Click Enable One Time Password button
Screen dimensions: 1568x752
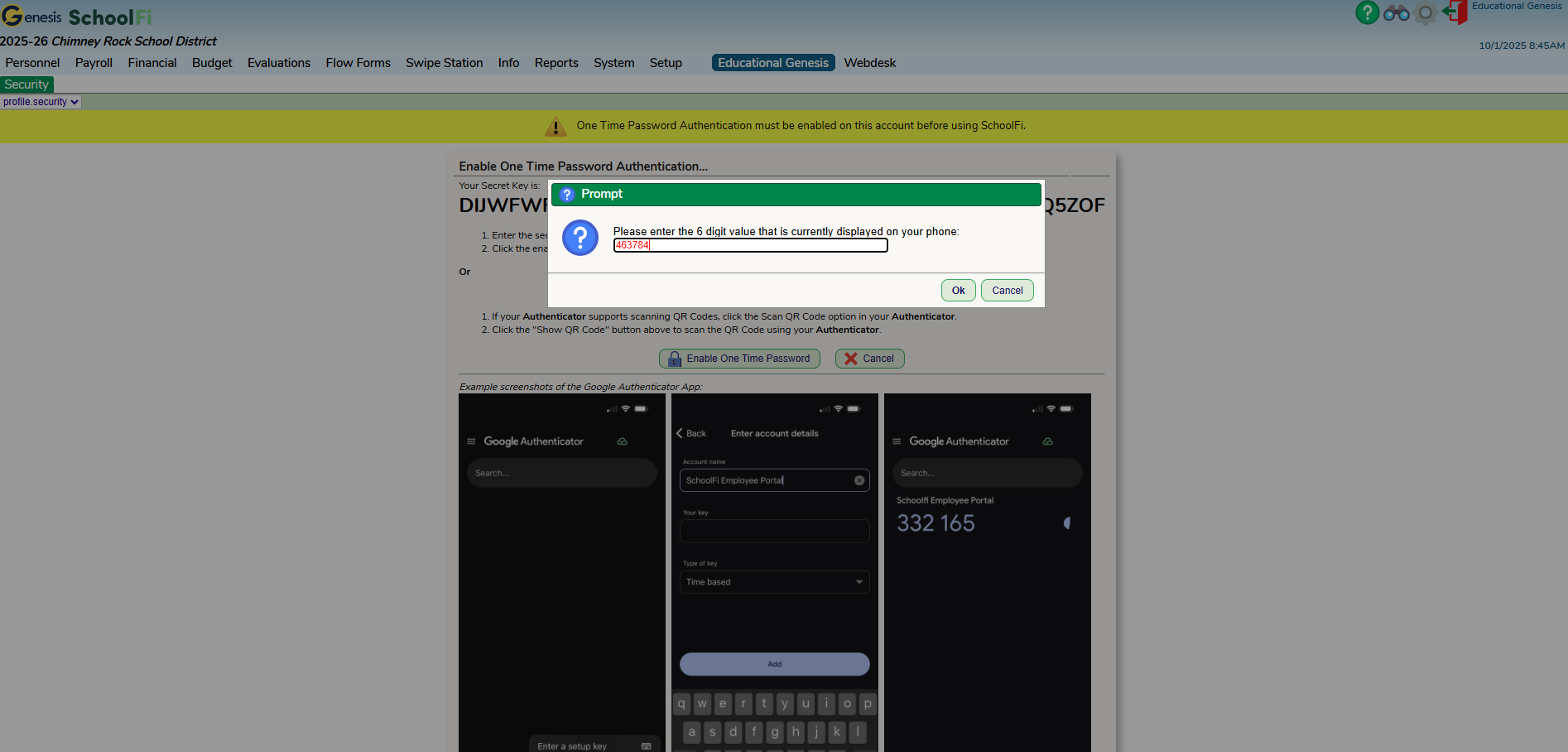(x=739, y=359)
